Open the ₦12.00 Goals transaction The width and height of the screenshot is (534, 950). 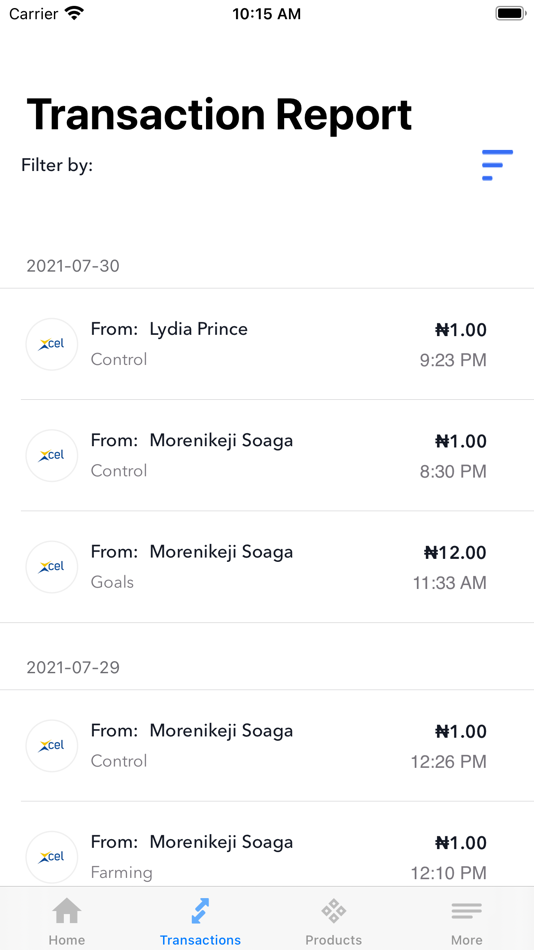click(x=267, y=567)
